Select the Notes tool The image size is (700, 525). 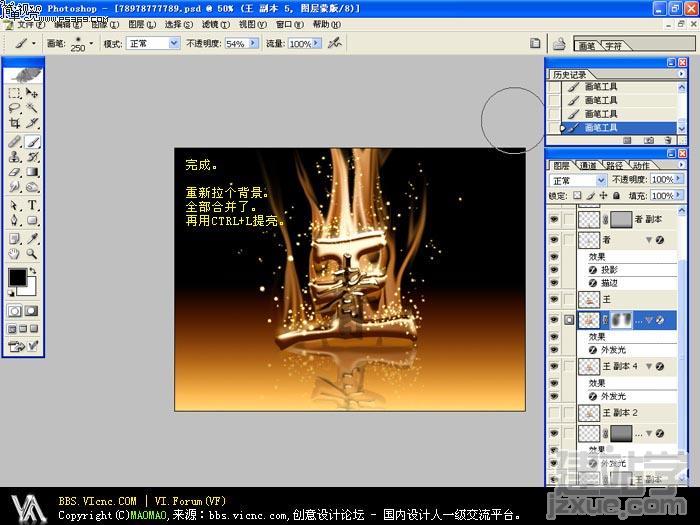coord(14,239)
